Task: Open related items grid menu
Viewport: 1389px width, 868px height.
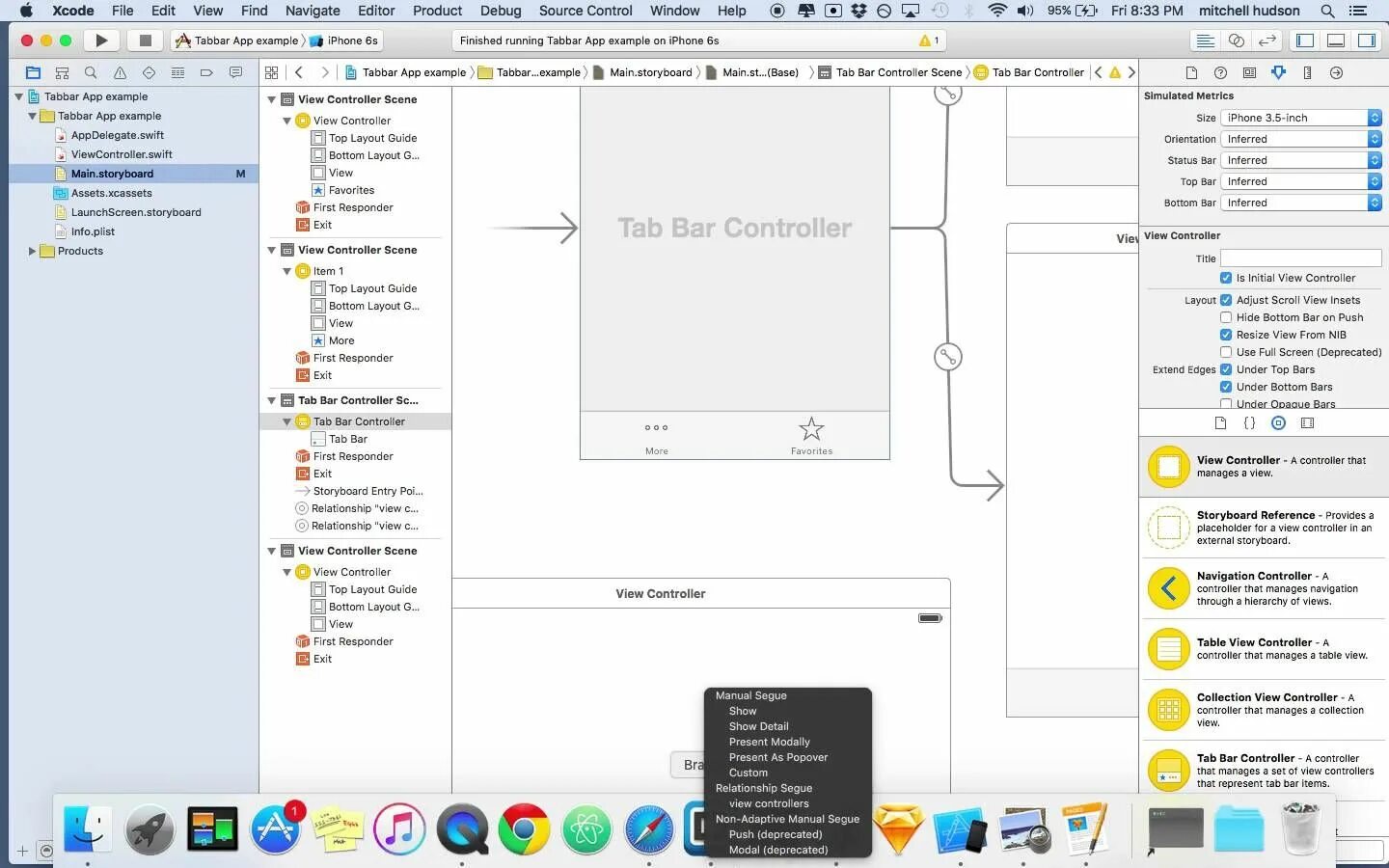Action: pyautogui.click(x=272, y=72)
